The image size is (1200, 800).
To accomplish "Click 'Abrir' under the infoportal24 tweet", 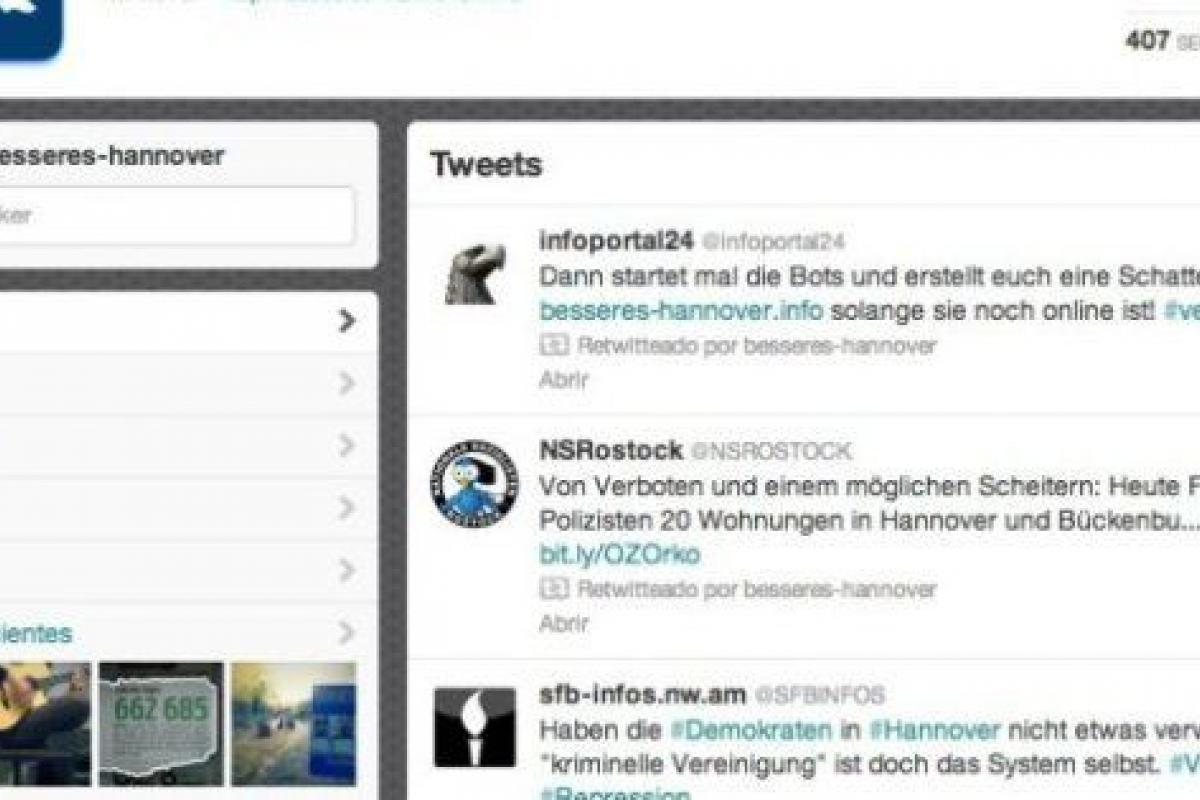I will [x=564, y=380].
